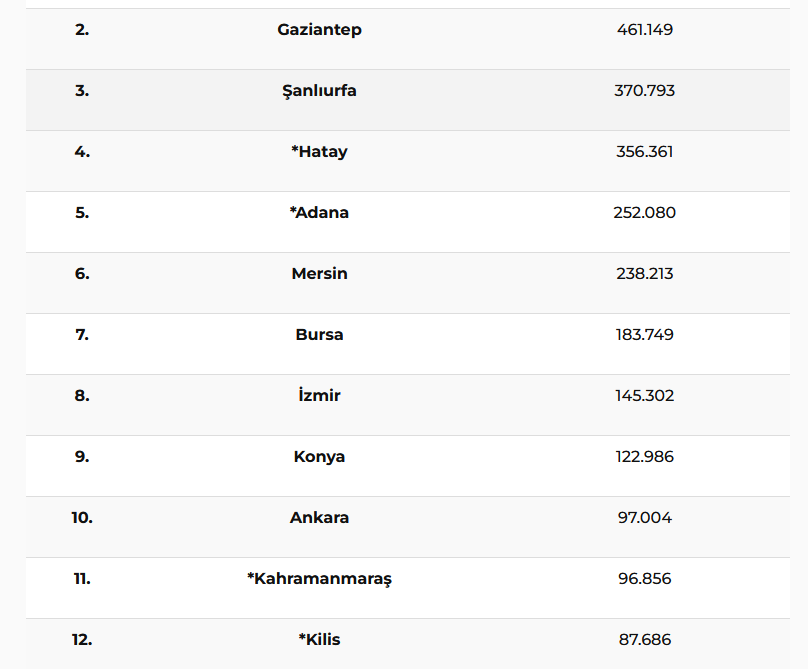Click the value 461.149
The image size is (808, 669).
point(645,30)
